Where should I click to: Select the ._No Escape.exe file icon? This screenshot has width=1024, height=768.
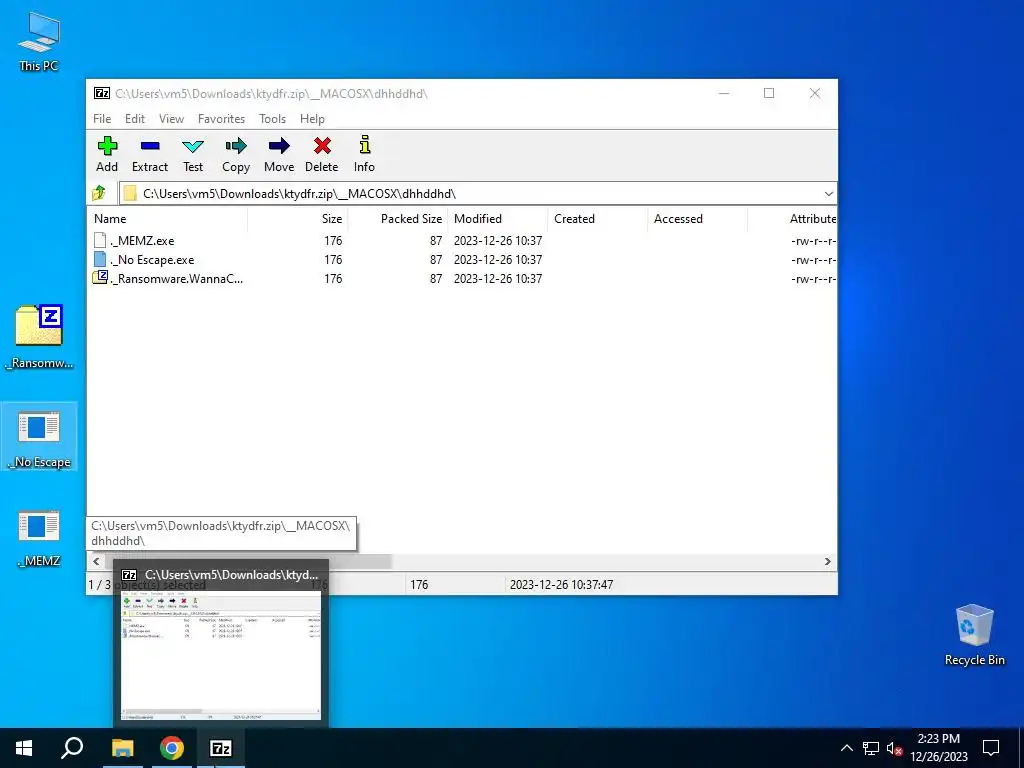[100, 259]
